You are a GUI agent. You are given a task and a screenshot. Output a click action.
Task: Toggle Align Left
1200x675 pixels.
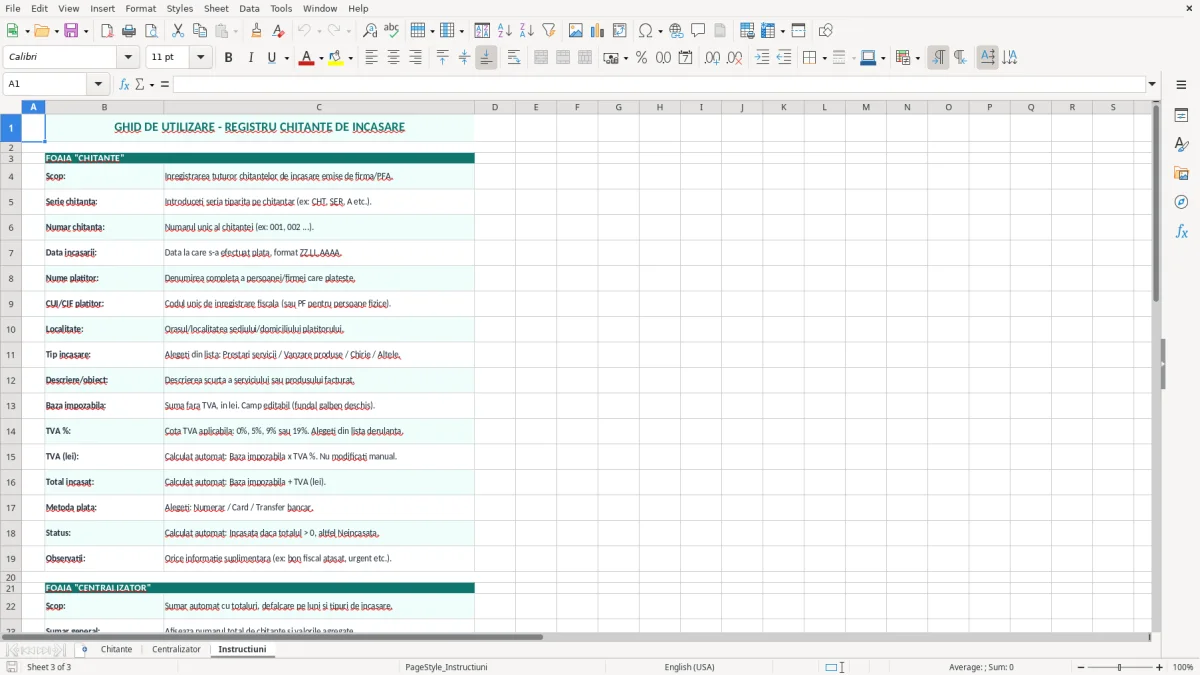point(371,58)
